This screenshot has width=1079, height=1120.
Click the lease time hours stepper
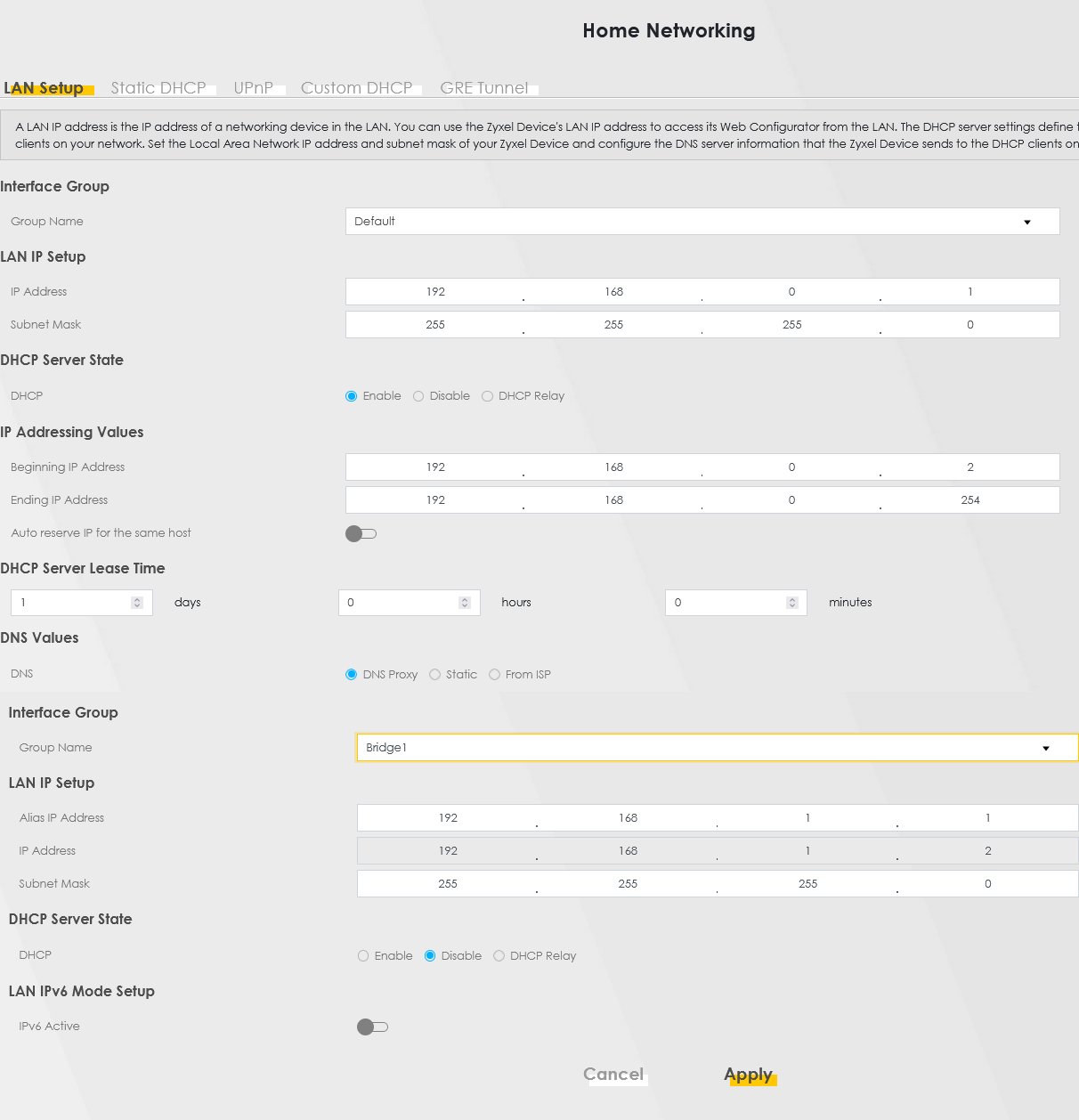[x=465, y=603]
